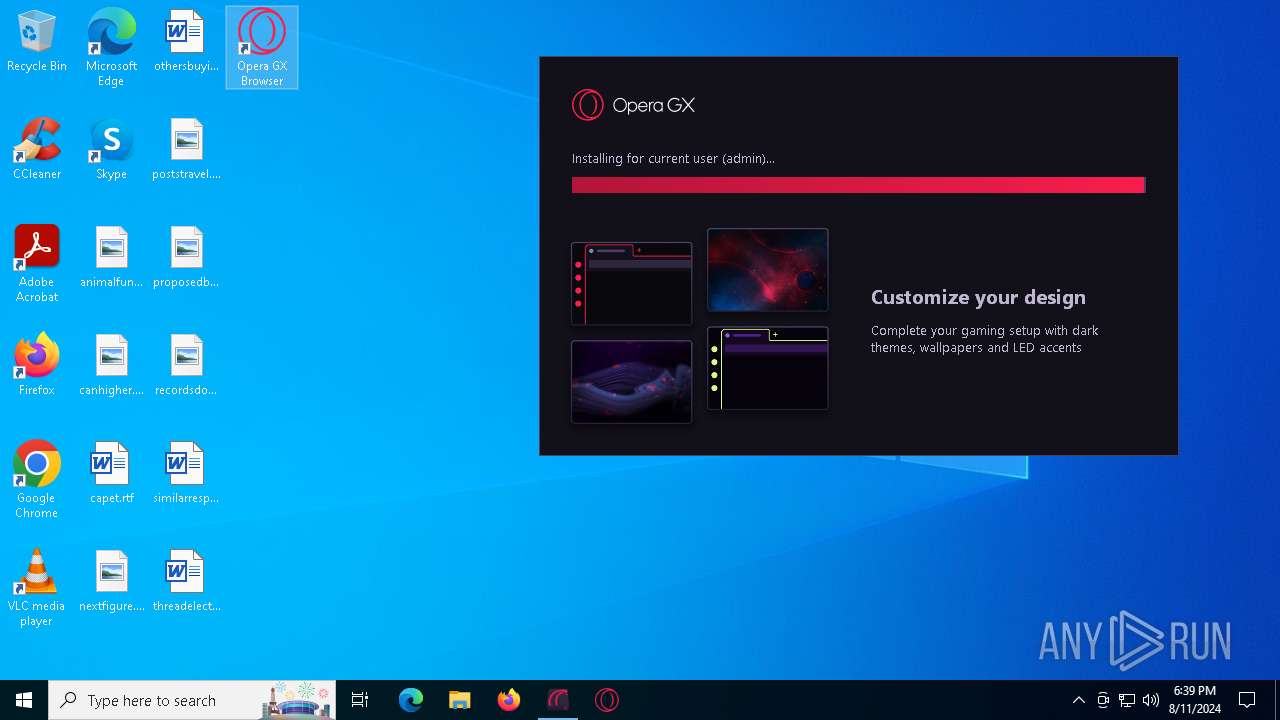1280x720 pixels.
Task: Open Firefox from the taskbar
Action: click(x=509, y=700)
